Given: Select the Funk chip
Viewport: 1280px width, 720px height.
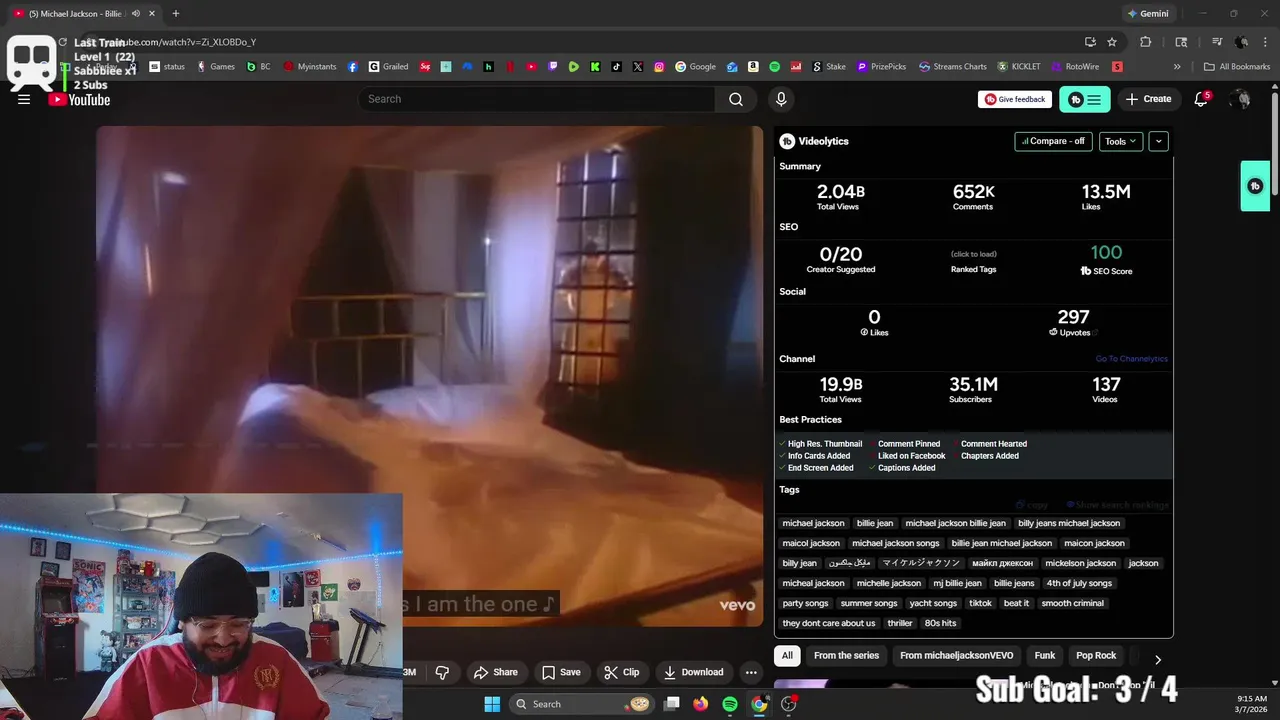Looking at the screenshot, I should tap(1045, 656).
